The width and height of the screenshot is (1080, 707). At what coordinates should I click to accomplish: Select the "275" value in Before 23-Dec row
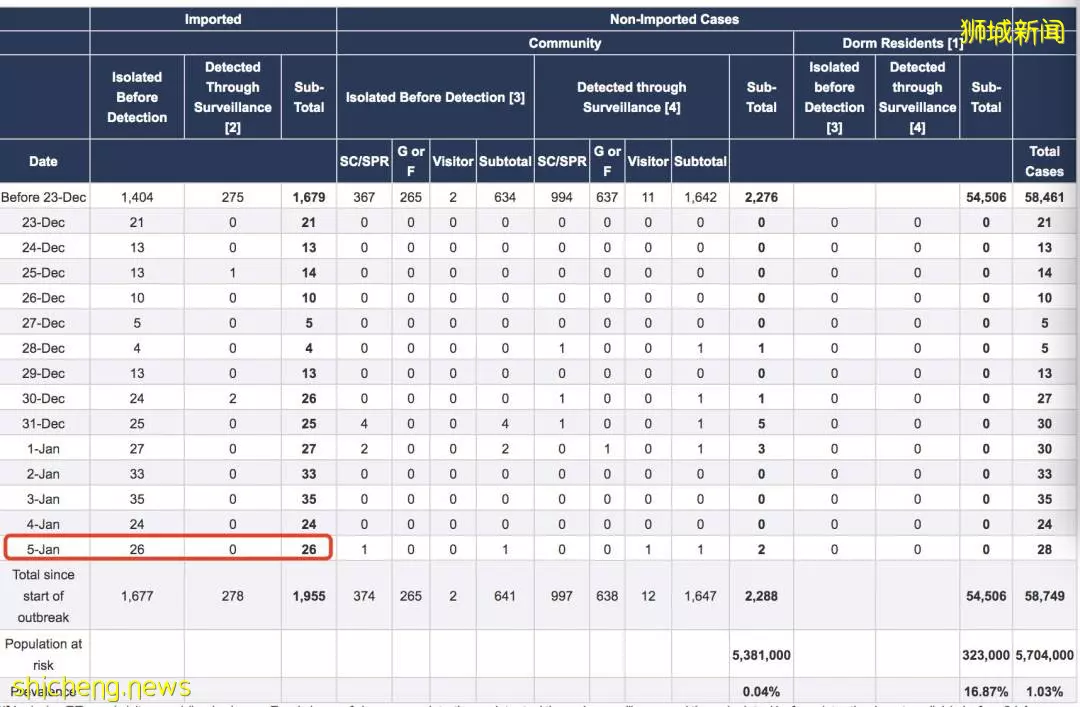click(233, 197)
